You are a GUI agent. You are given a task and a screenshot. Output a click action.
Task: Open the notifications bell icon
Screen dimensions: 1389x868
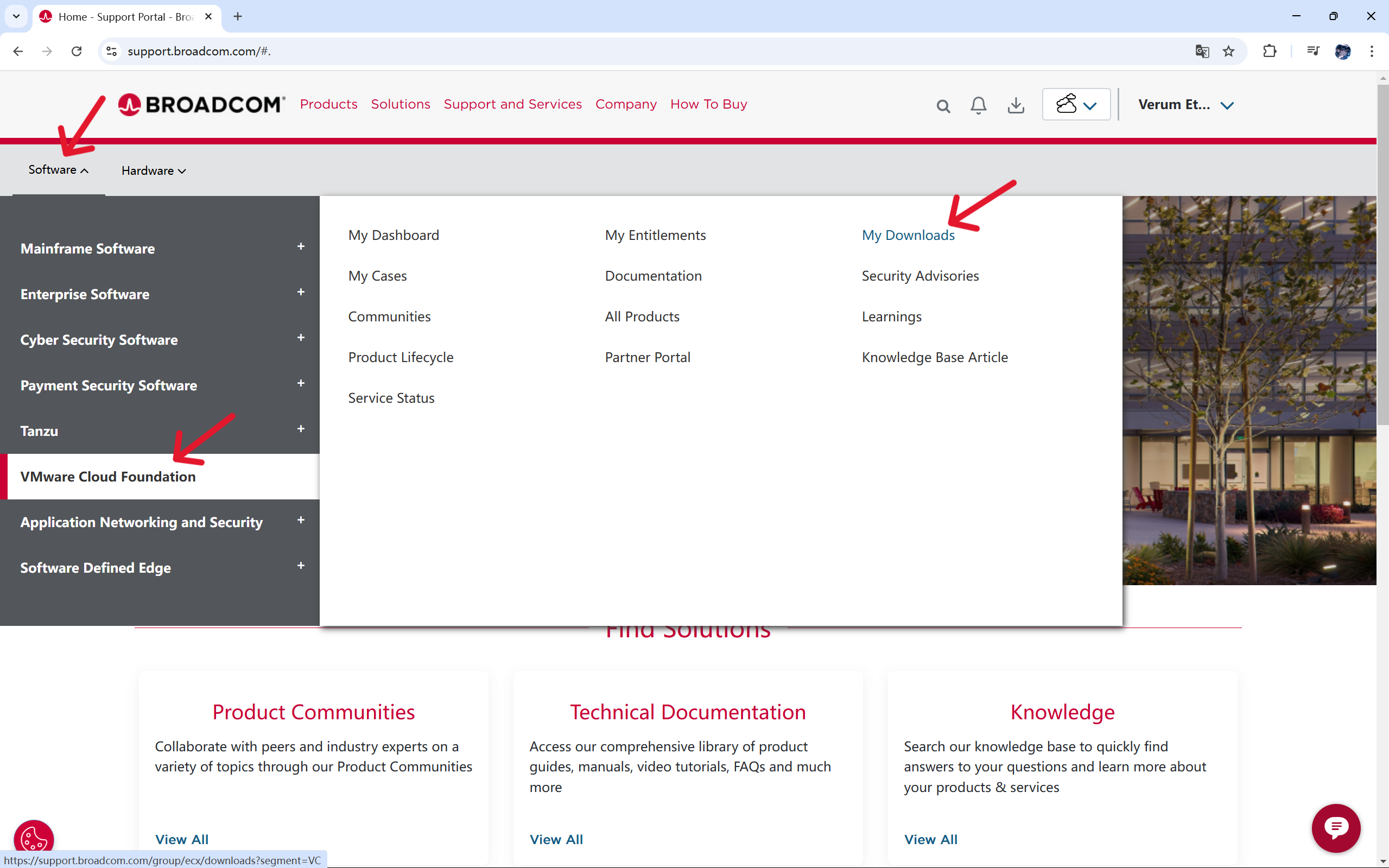979,105
